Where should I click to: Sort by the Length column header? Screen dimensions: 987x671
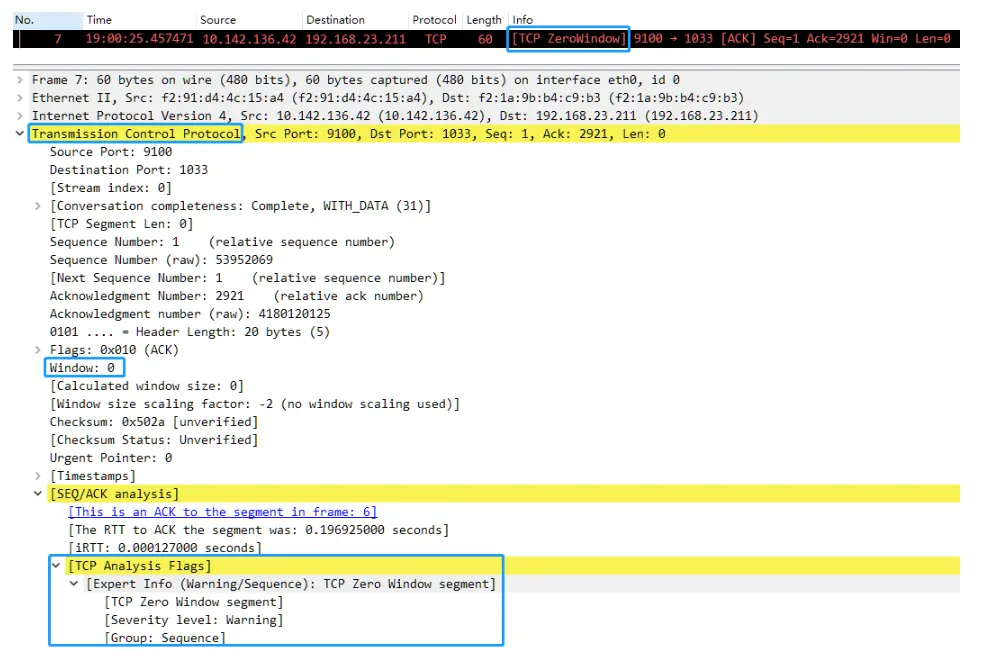(x=484, y=20)
